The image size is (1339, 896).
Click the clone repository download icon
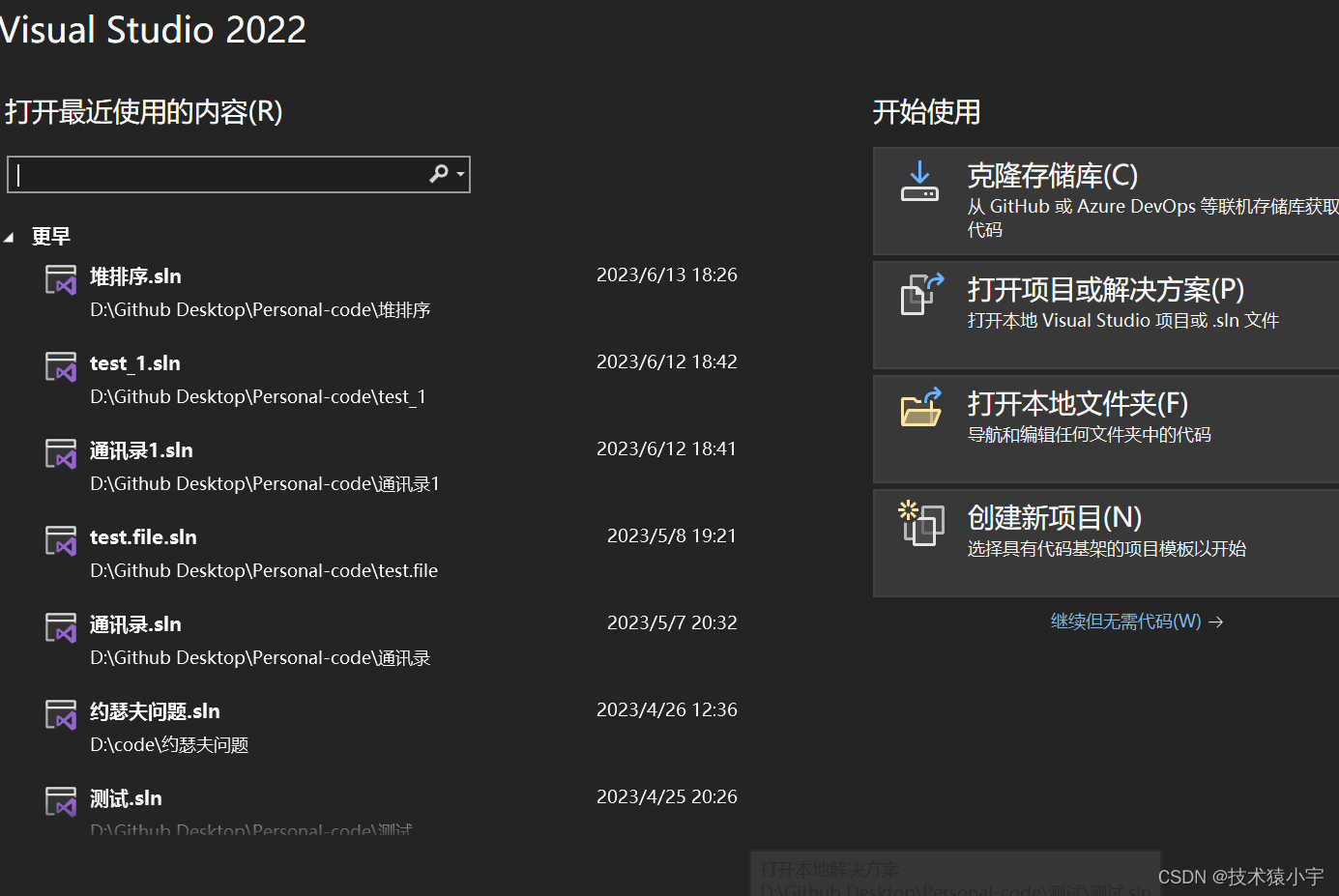click(x=919, y=181)
